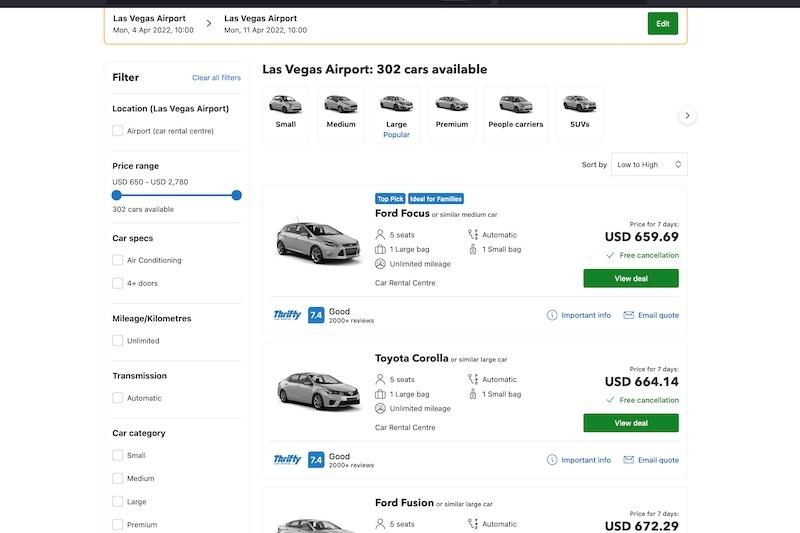Check Unlimited mileage filter
The width and height of the screenshot is (800, 533).
[117, 341]
